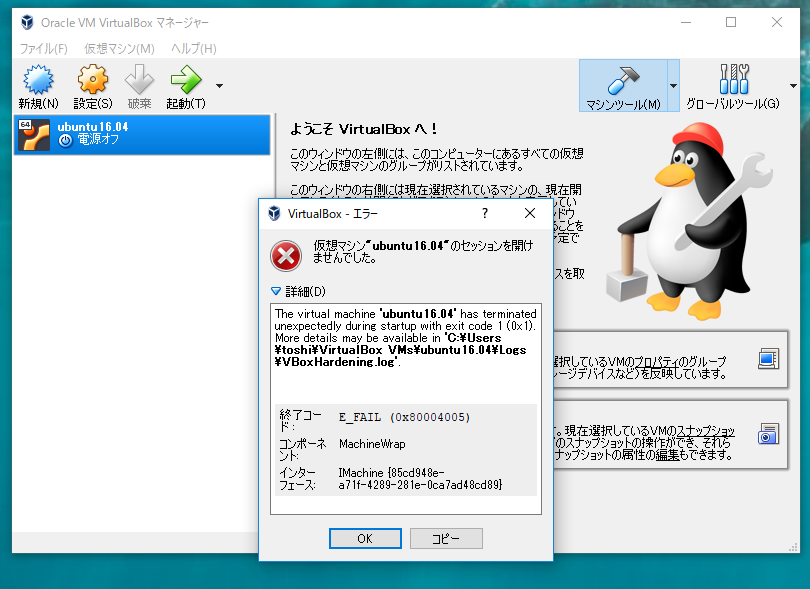Click the resize grip at window corner
The height and width of the screenshot is (589, 810).
pyautogui.click(x=793, y=548)
